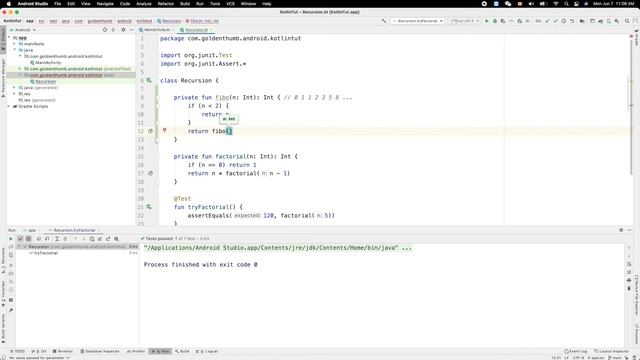
Task: Toggle the Build Variants side tab
Action: pos(3,328)
